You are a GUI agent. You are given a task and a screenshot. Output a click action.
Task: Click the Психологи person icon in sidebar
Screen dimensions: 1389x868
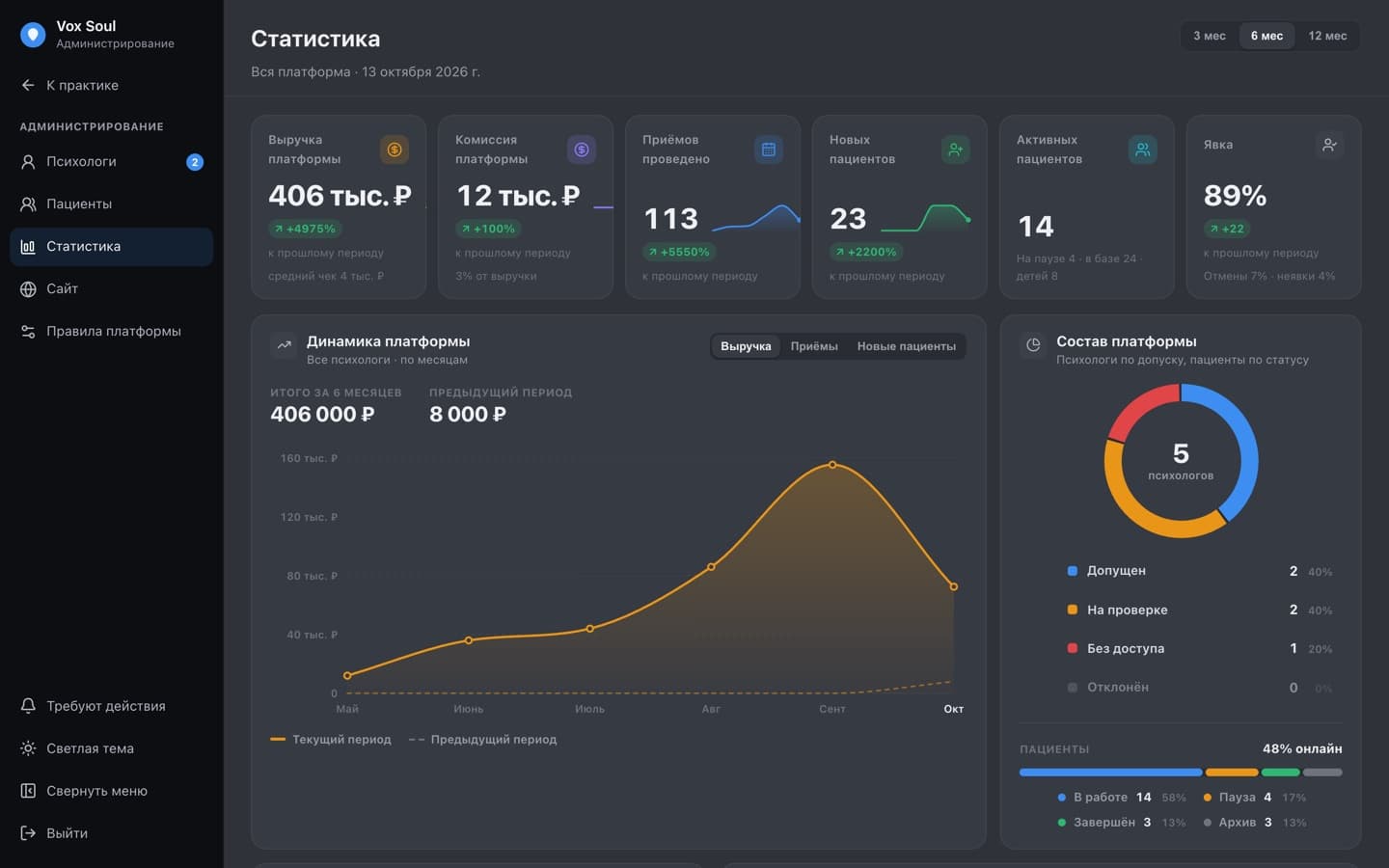pyautogui.click(x=28, y=162)
